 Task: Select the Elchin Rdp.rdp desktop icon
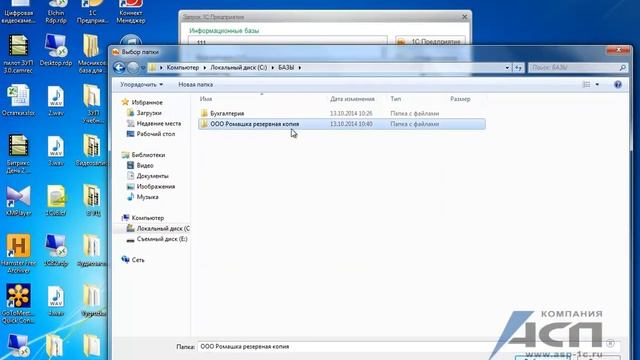[x=56, y=11]
